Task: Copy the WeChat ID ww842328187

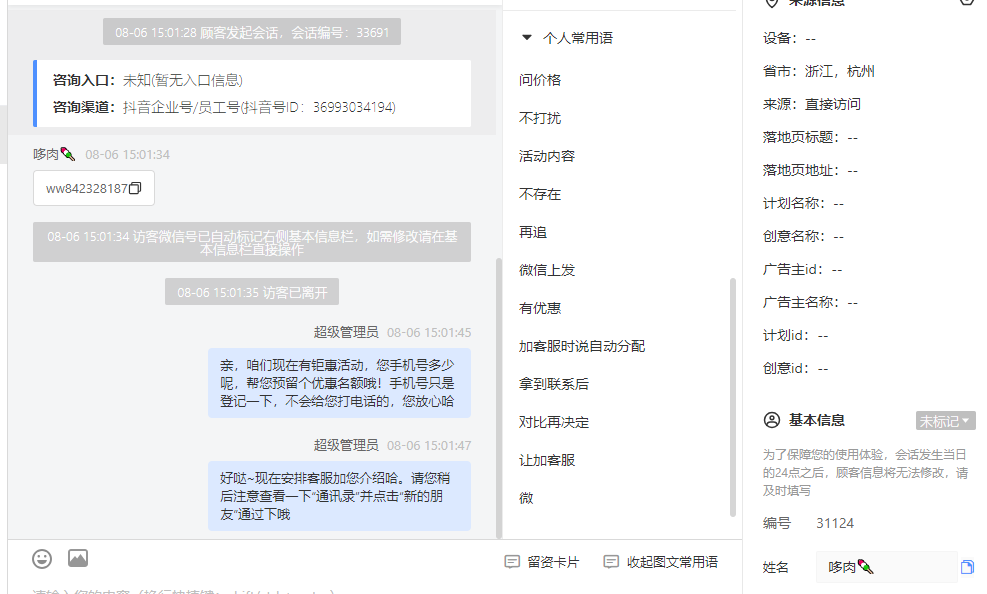Action: [x=135, y=188]
